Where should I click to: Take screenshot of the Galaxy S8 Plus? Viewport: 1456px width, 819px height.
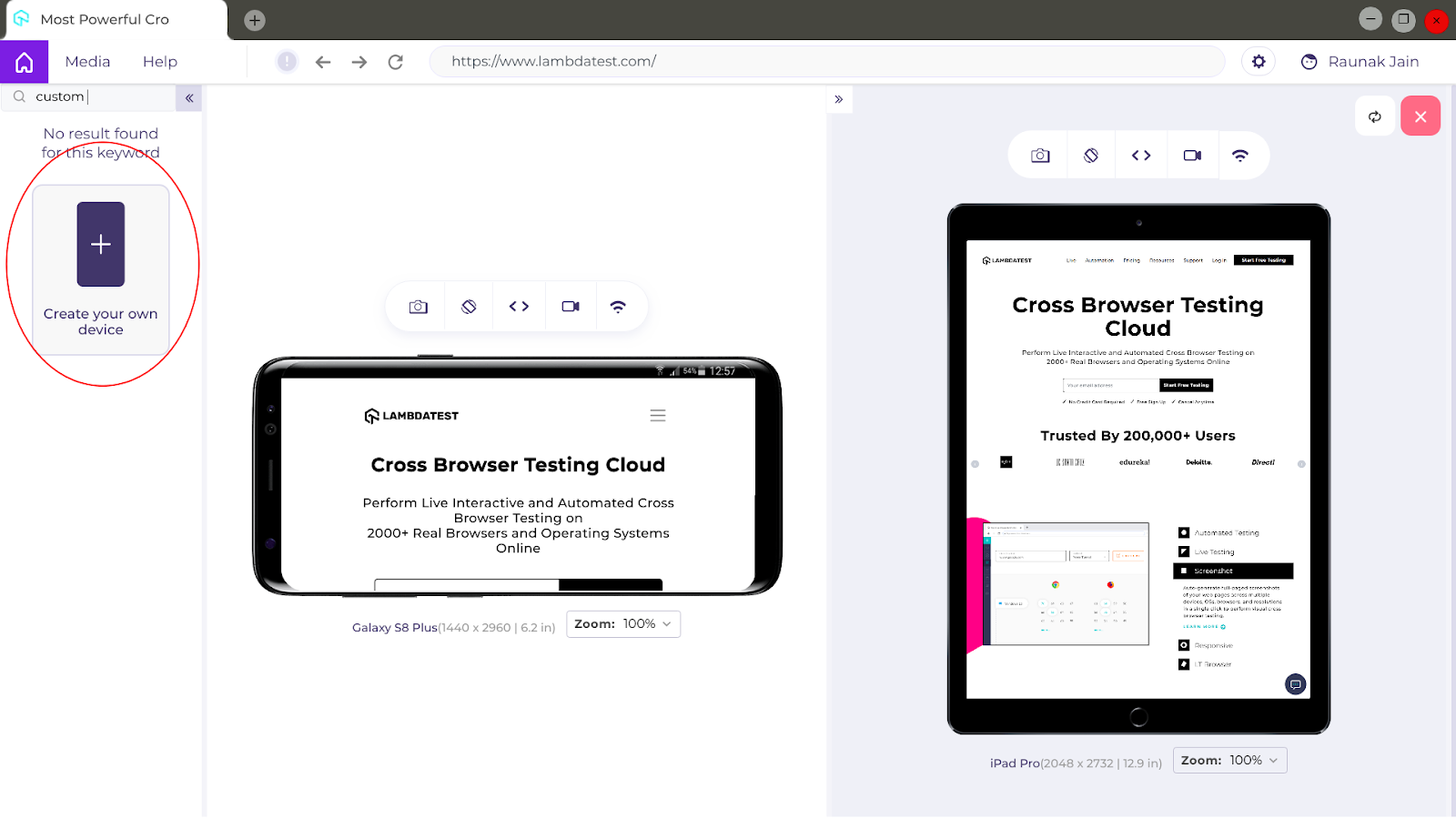pos(419,307)
